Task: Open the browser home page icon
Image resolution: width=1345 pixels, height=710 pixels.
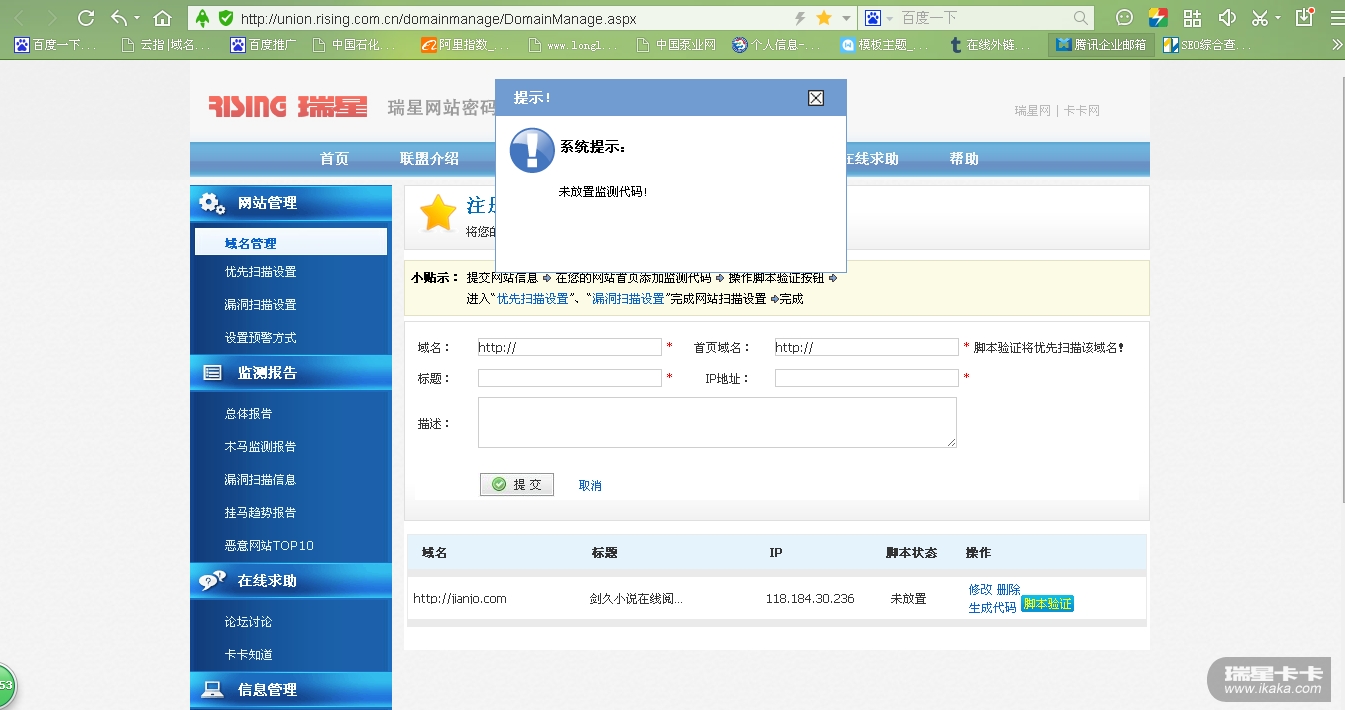Action: (x=162, y=18)
